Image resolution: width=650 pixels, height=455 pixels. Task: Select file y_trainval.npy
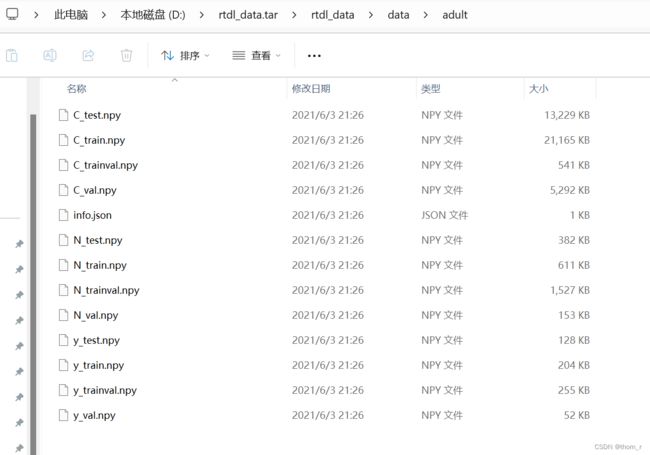pyautogui.click(x=105, y=390)
